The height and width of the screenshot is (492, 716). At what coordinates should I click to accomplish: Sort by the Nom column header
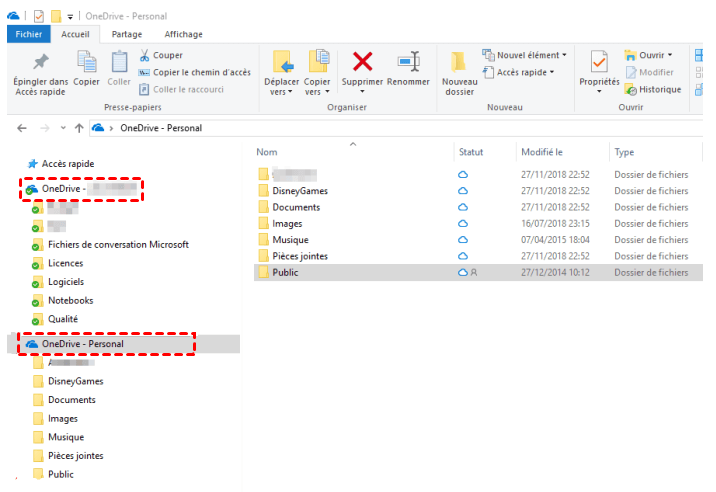pos(267,152)
